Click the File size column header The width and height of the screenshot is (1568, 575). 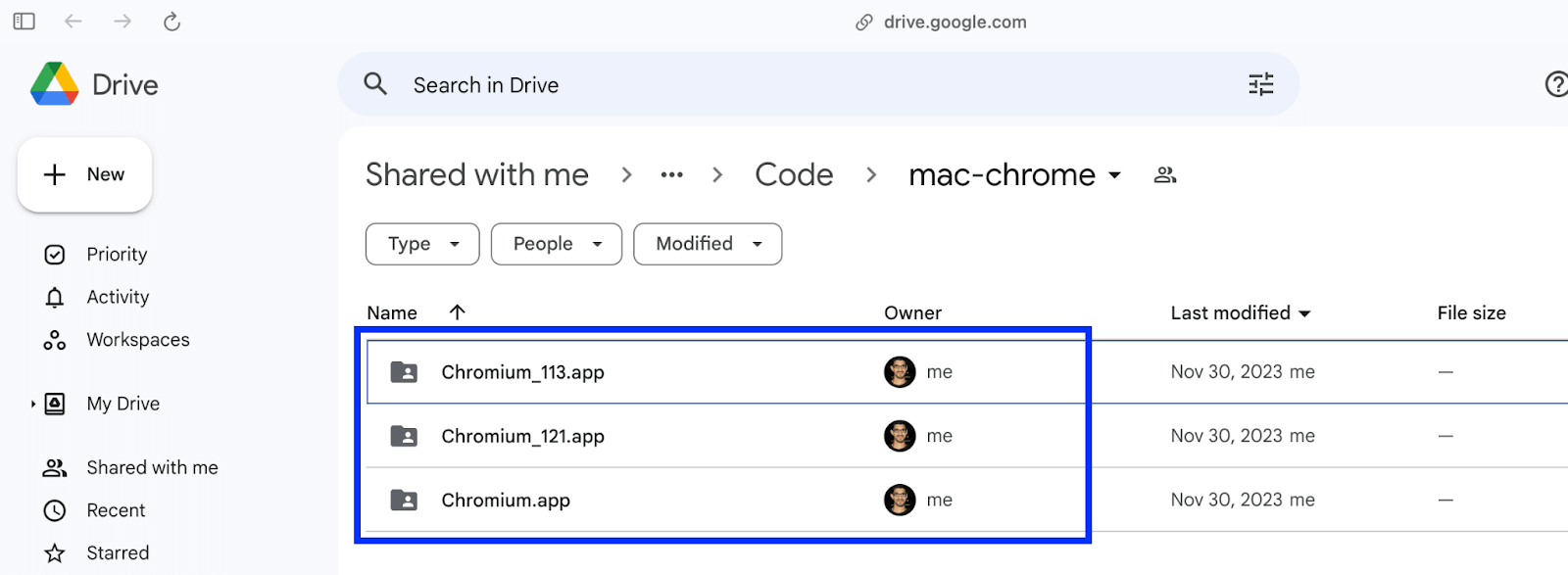pos(1471,312)
